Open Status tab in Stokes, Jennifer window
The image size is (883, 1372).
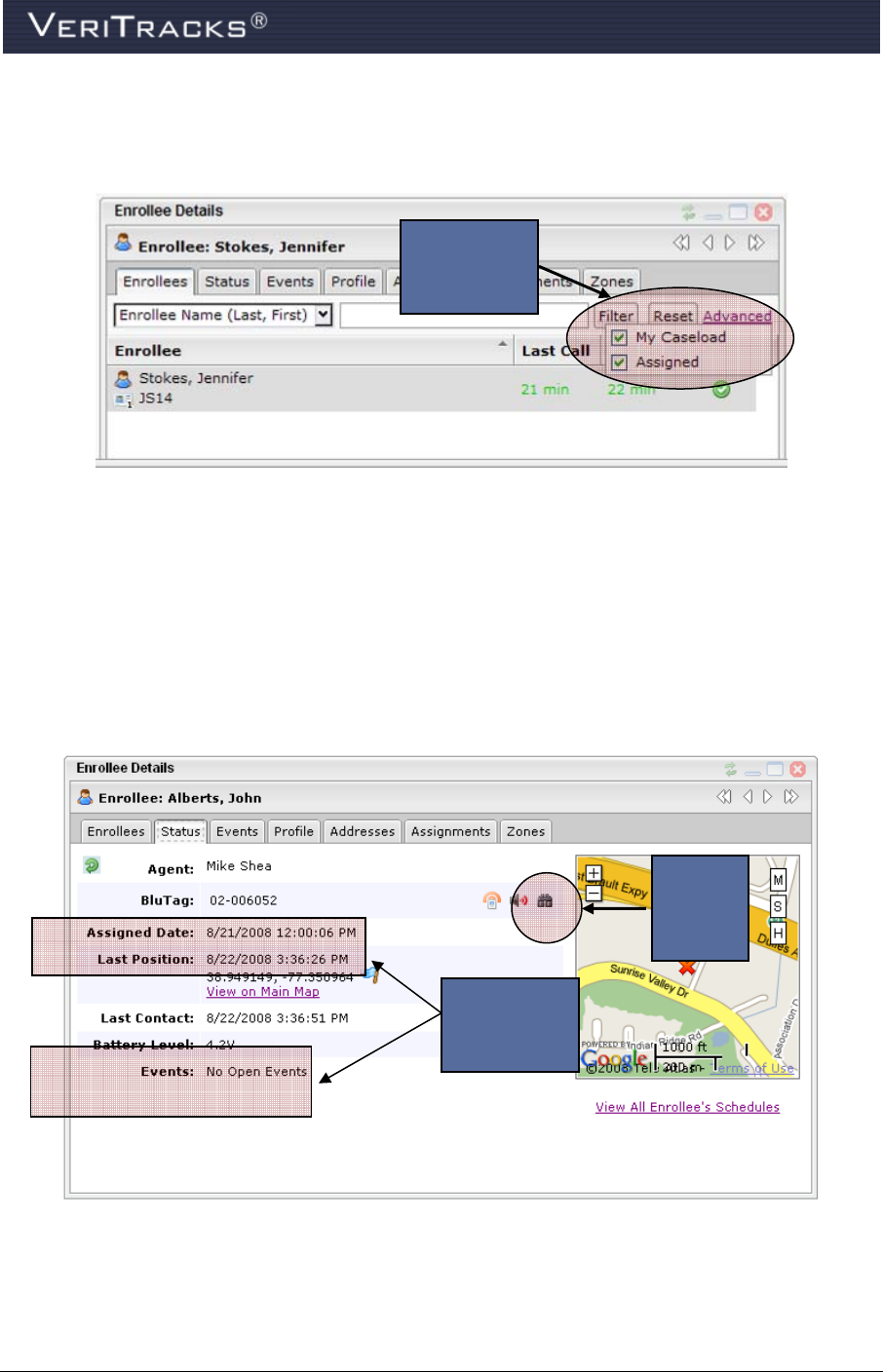pyautogui.click(x=227, y=282)
